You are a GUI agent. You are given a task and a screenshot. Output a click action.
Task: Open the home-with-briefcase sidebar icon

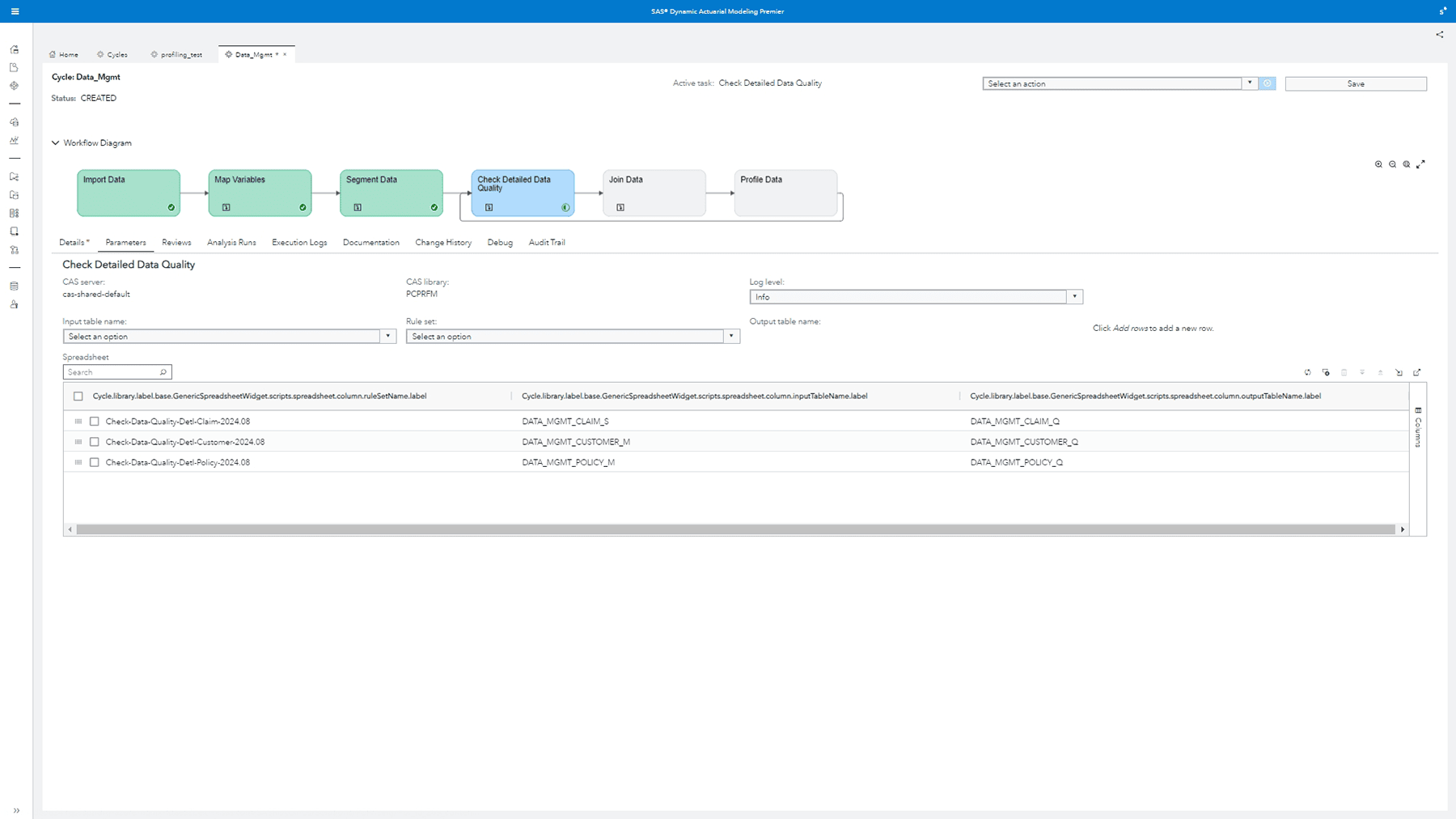[15, 49]
